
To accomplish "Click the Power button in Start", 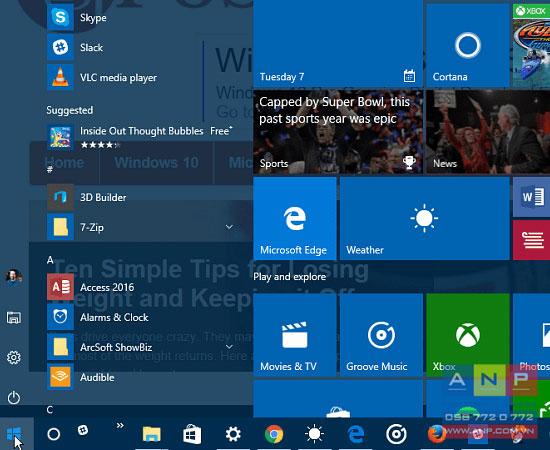I will pyautogui.click(x=14, y=398).
